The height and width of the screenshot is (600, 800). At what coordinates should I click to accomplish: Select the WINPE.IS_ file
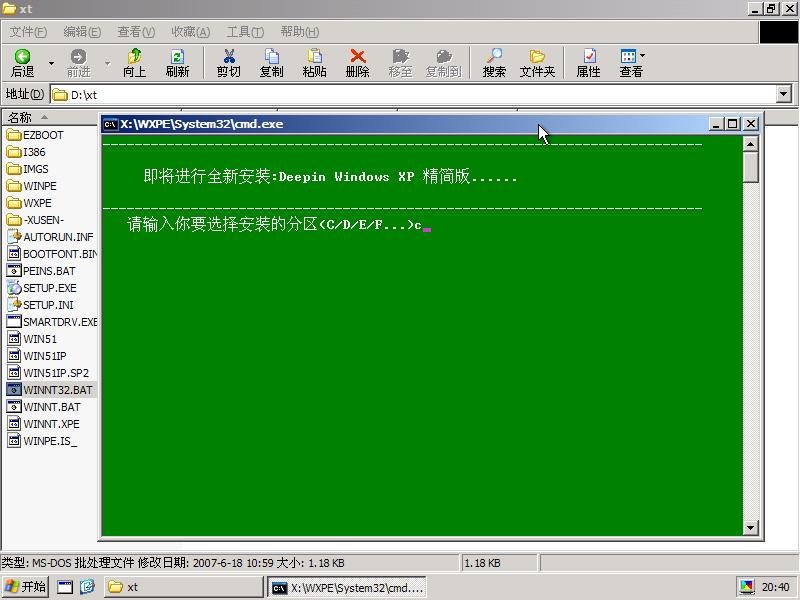42,441
